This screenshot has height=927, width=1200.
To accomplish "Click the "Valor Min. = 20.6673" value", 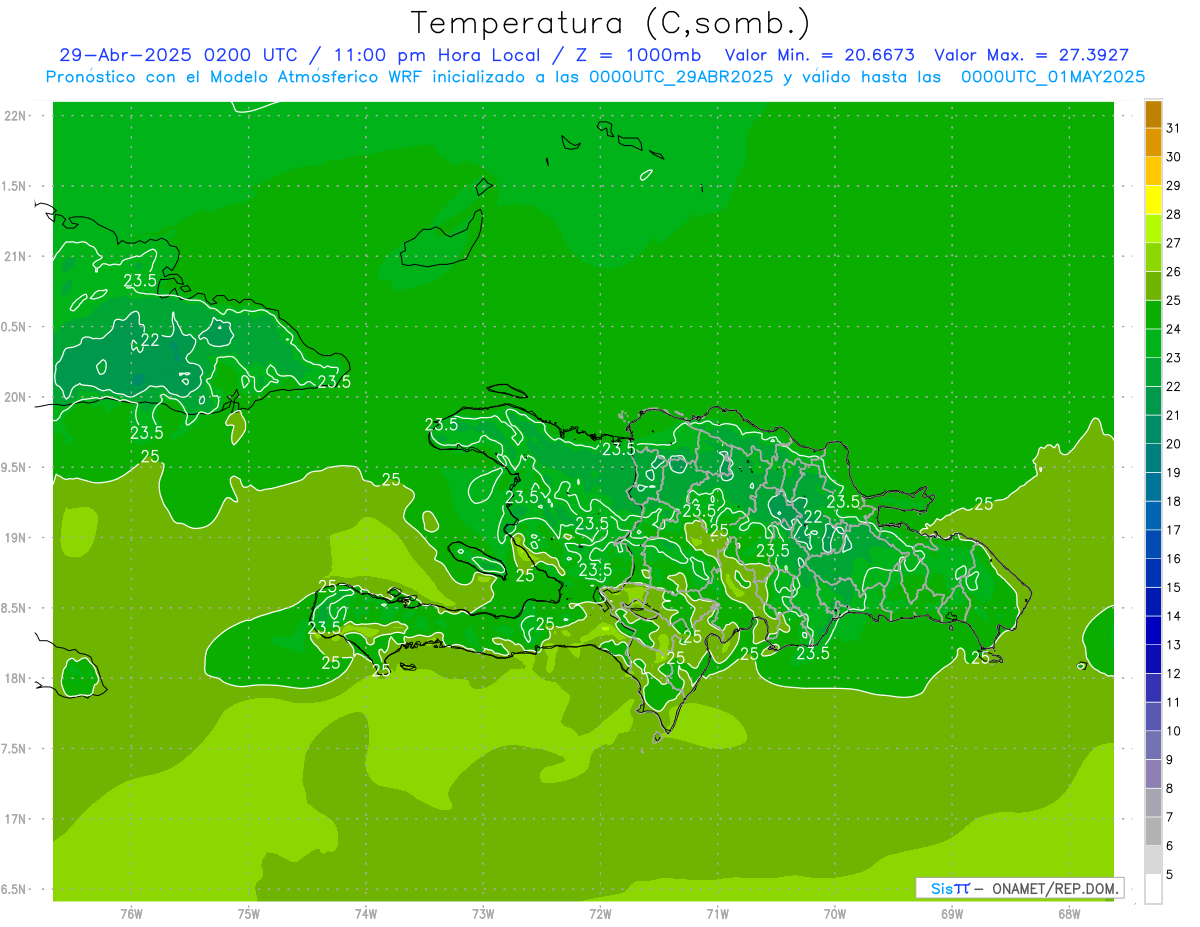I will tap(820, 55).
